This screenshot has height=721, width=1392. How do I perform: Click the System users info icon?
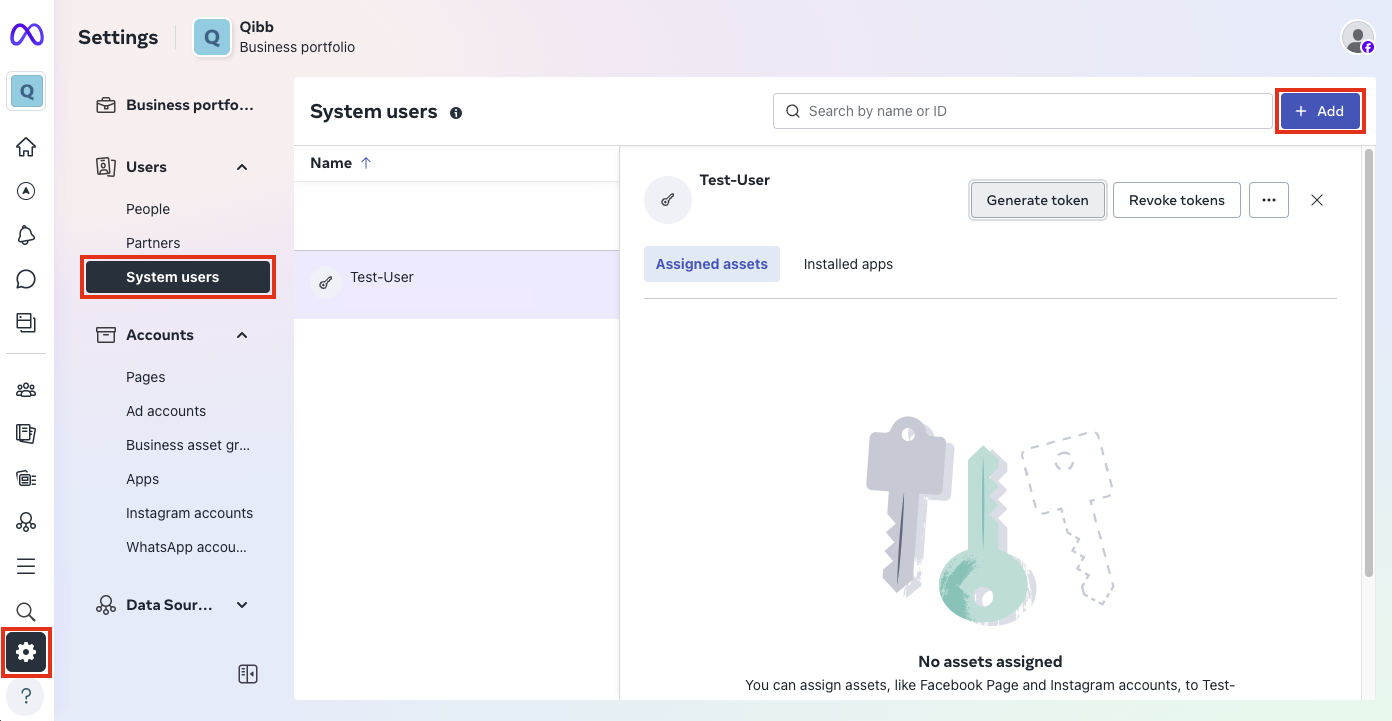[x=456, y=113]
